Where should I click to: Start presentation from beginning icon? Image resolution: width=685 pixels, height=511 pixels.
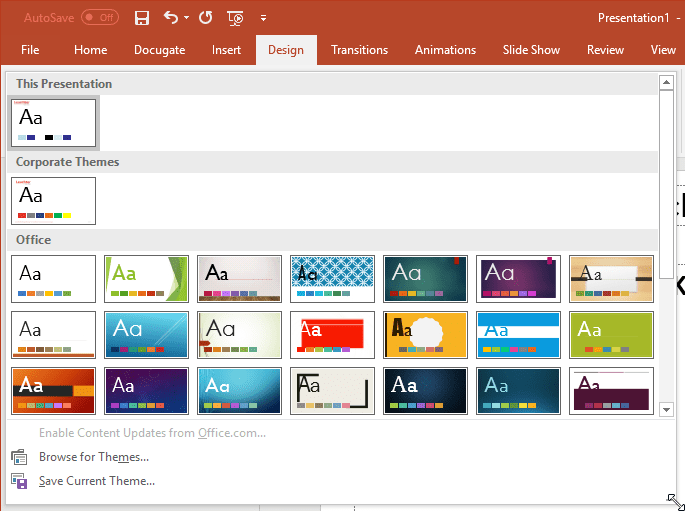(235, 18)
